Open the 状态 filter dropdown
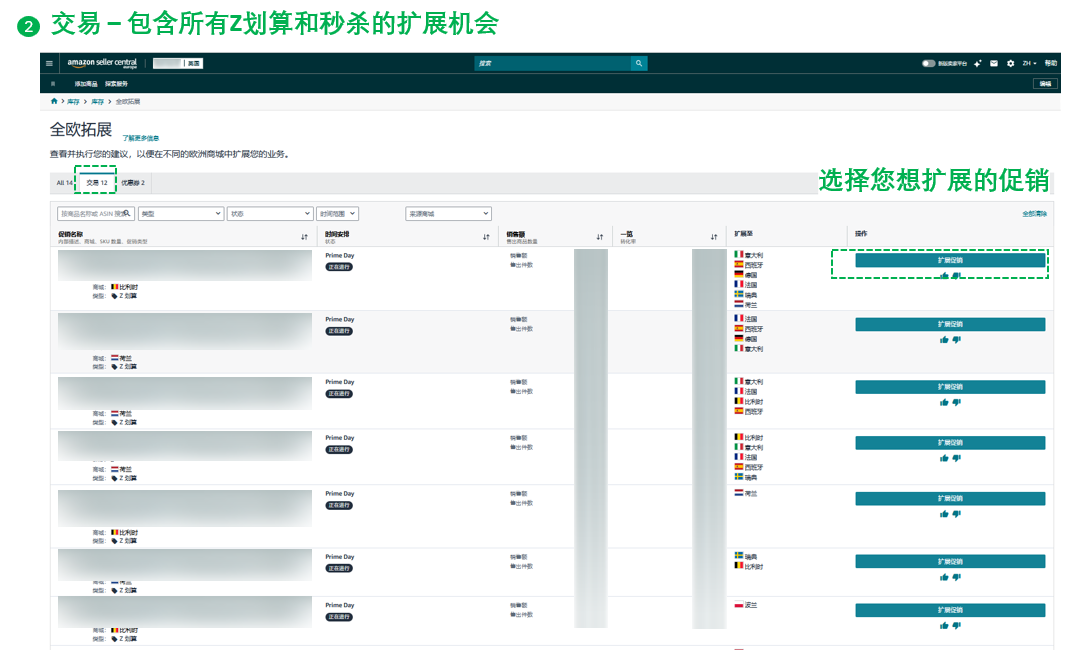Screen dimensions: 1078x660 pyautogui.click(x=271, y=214)
